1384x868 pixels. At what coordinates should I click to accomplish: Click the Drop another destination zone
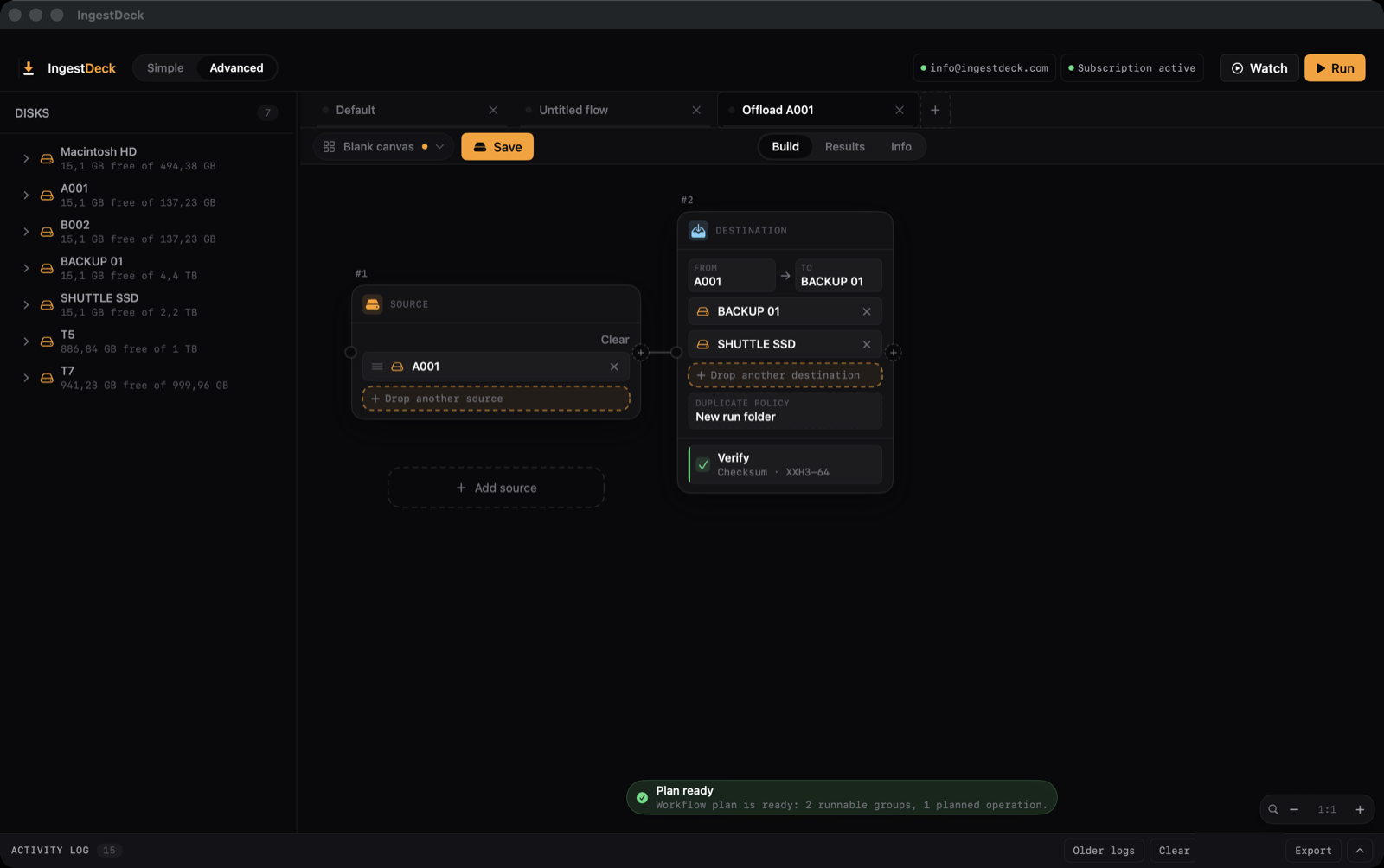pyautogui.click(x=785, y=375)
